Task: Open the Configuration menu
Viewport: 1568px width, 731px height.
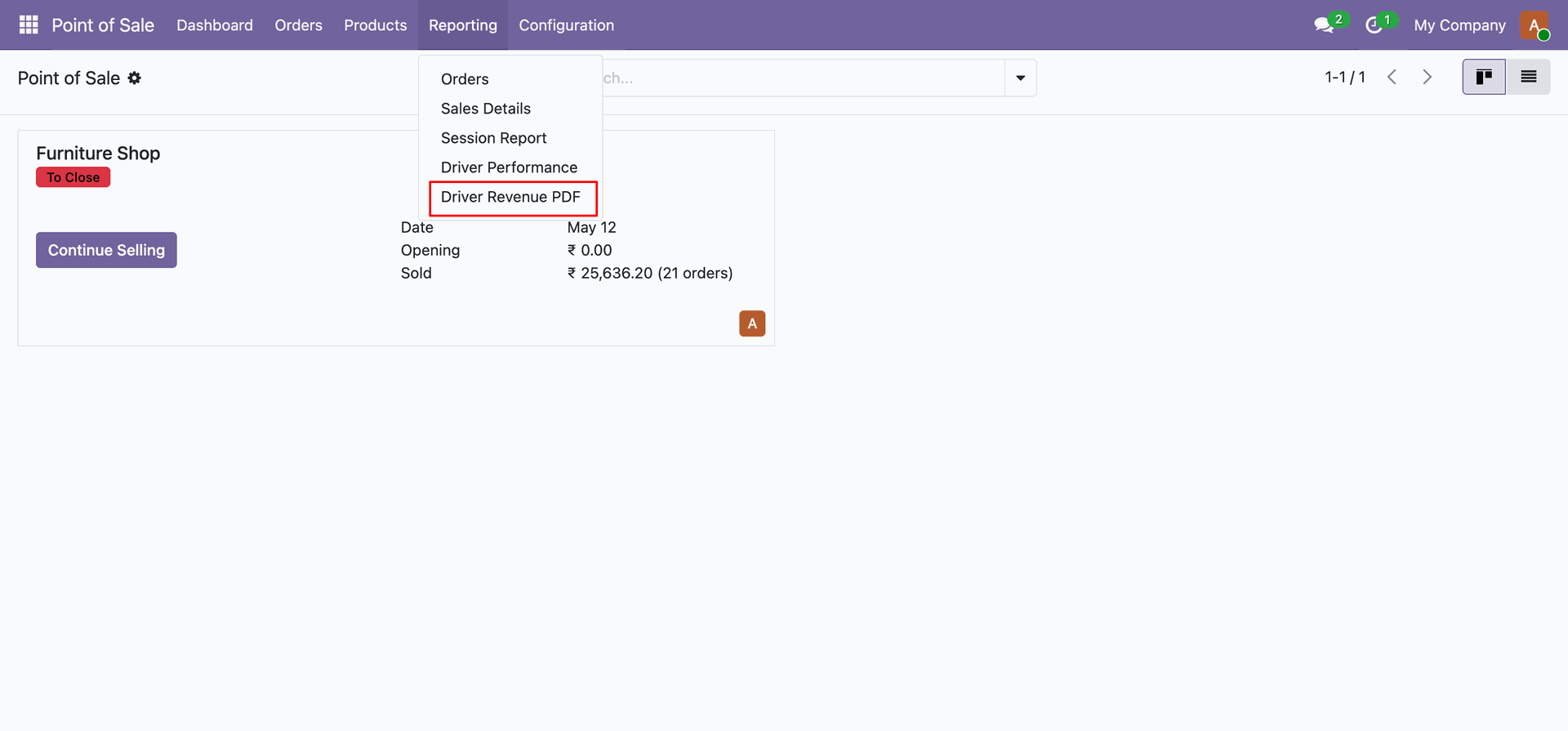Action: tap(566, 25)
